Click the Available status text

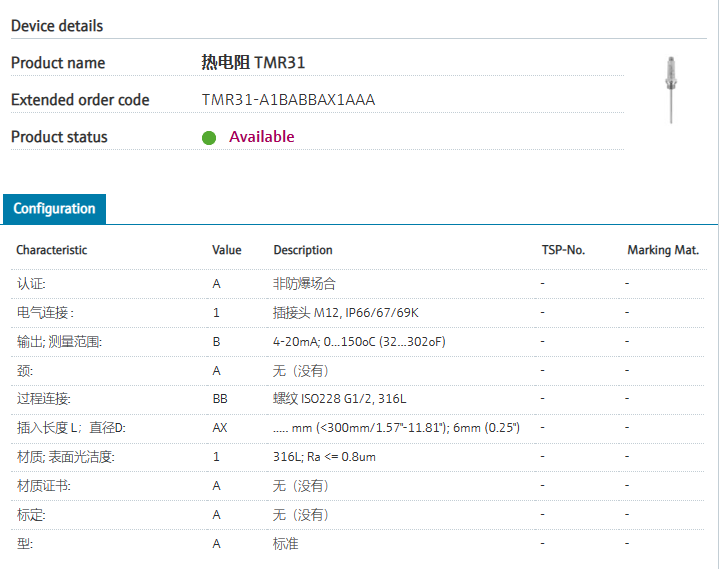pos(262,137)
